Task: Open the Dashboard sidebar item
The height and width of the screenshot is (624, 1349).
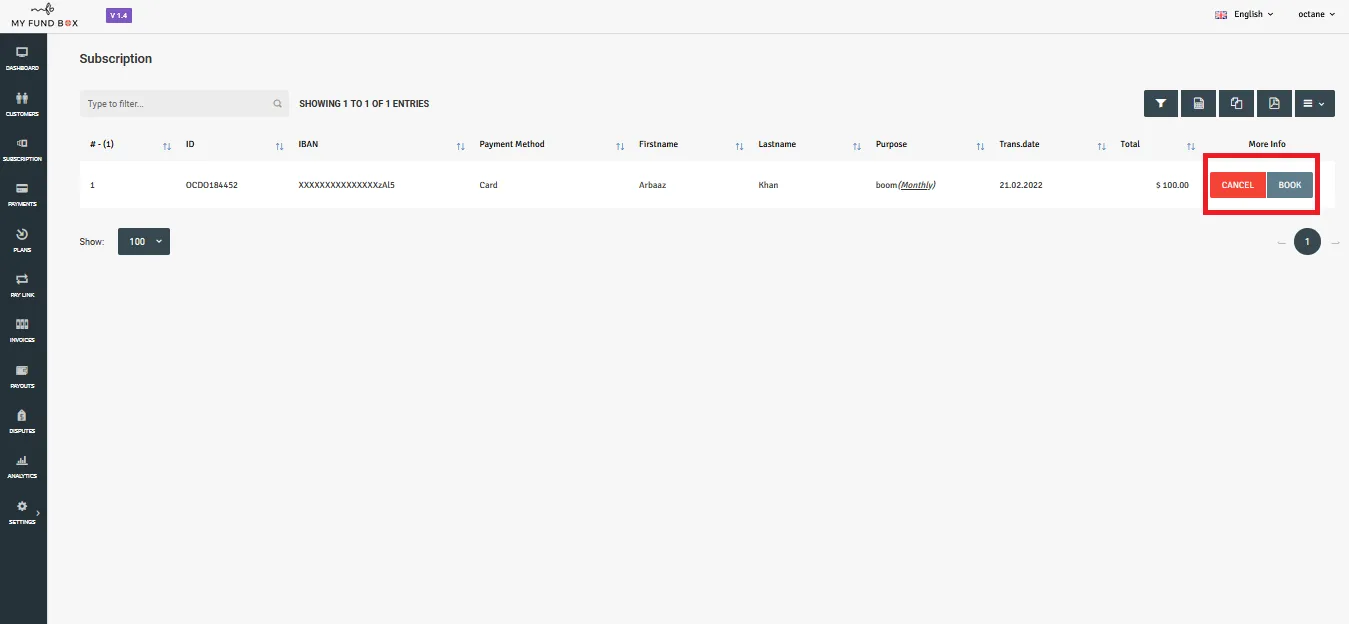Action: click(22, 58)
